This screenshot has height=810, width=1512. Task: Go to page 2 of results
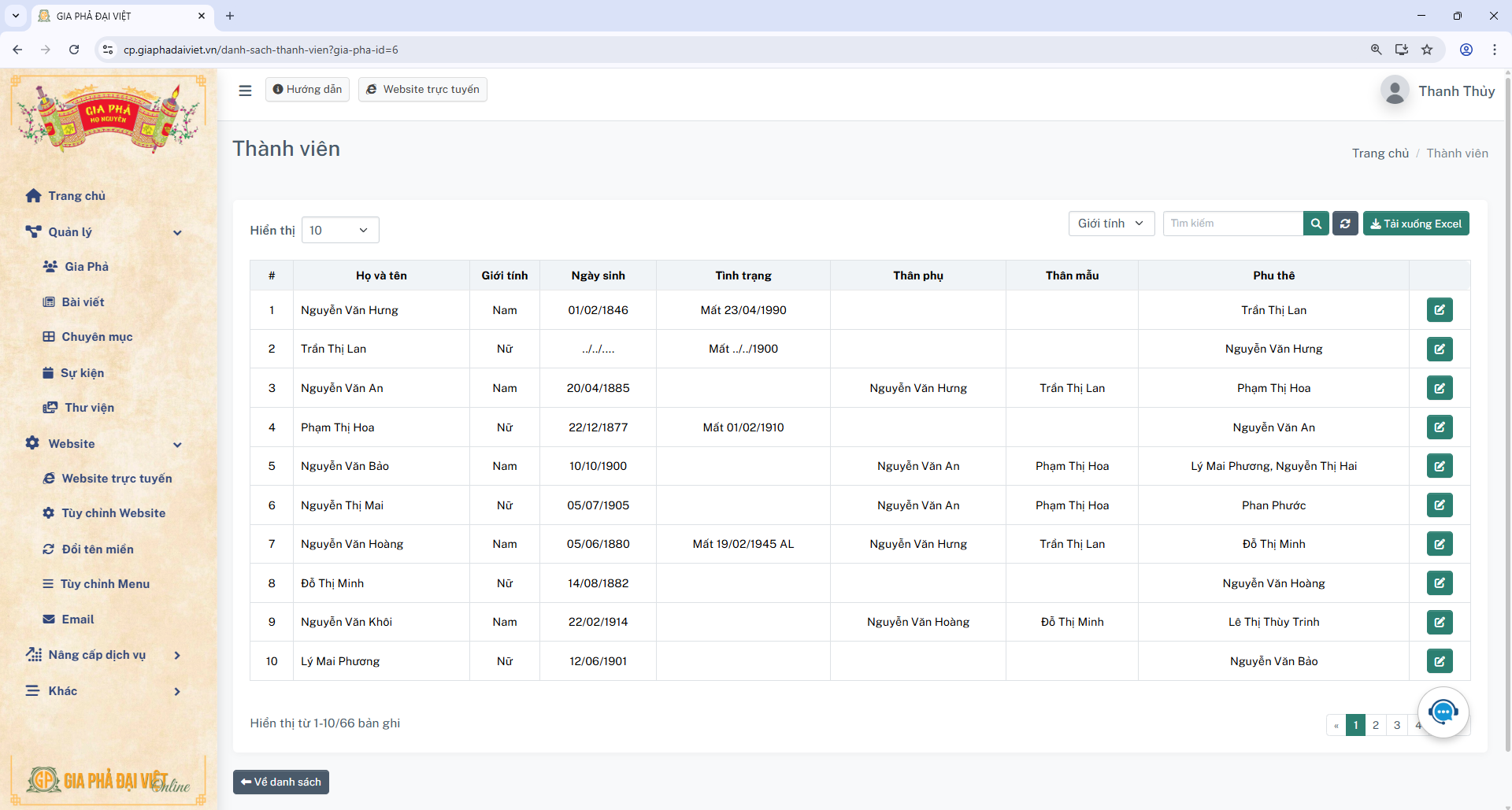[x=1376, y=725]
